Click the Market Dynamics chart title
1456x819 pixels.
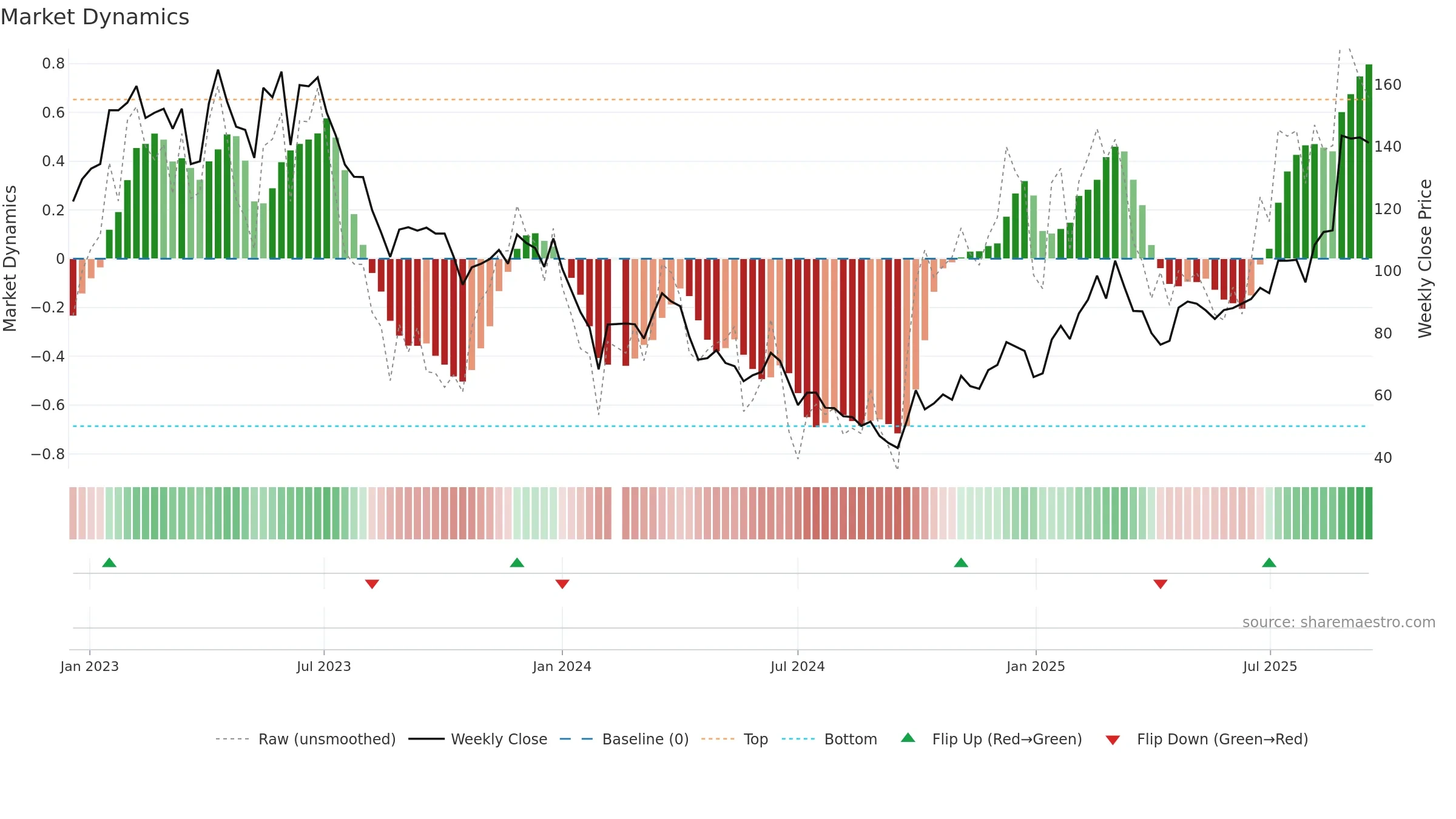(95, 17)
